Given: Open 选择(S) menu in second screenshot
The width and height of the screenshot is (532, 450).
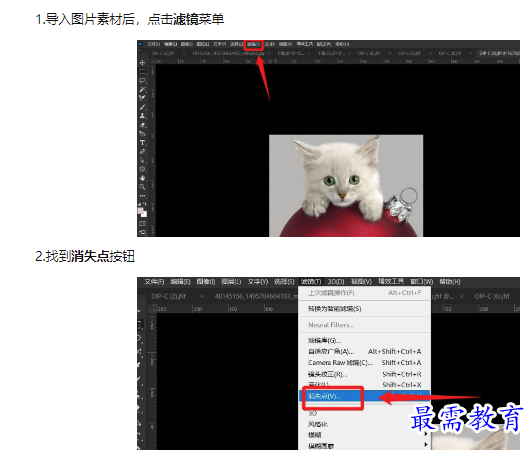Looking at the screenshot, I should click(284, 282).
